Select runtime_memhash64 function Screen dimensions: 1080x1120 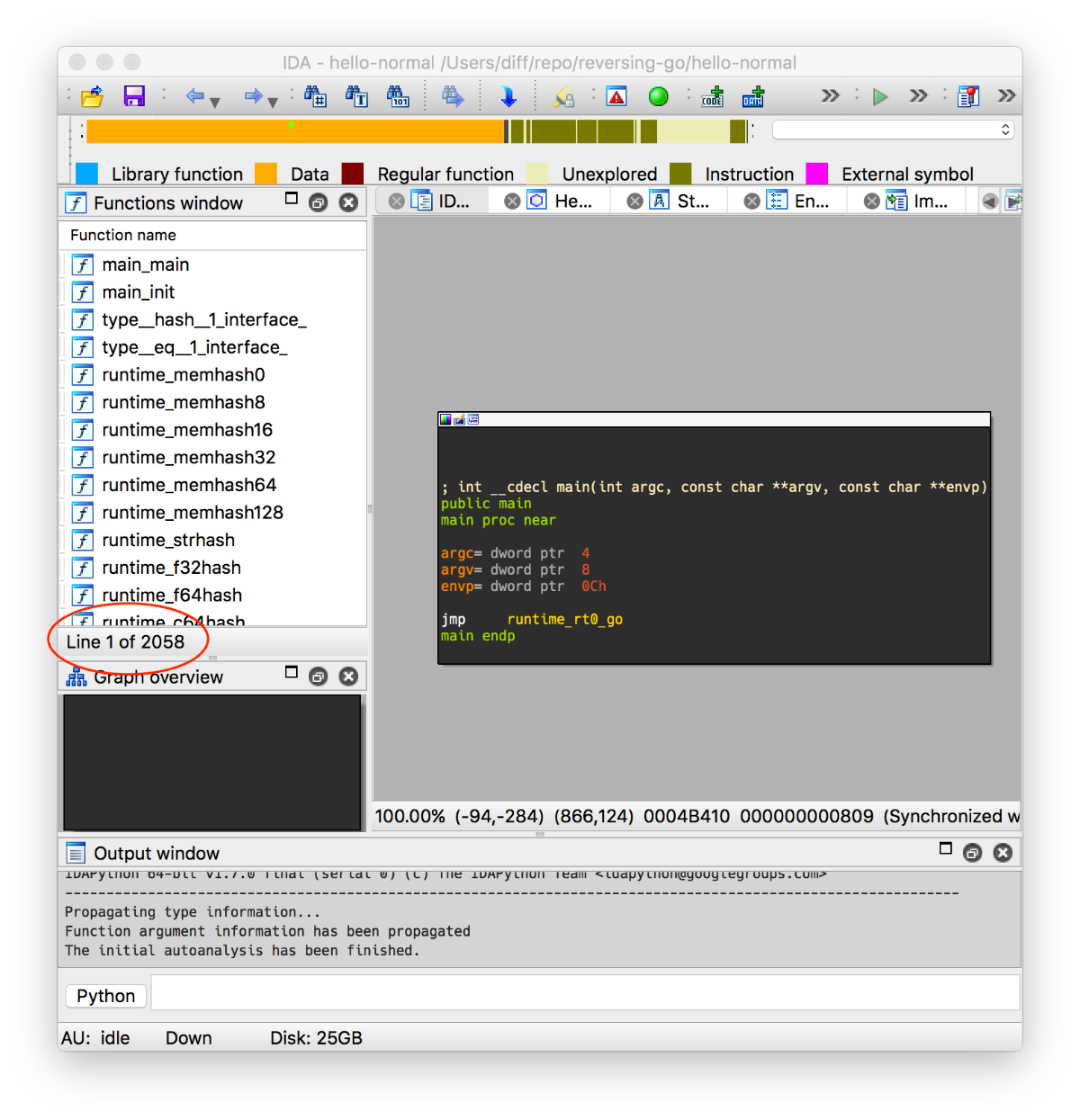pos(189,485)
